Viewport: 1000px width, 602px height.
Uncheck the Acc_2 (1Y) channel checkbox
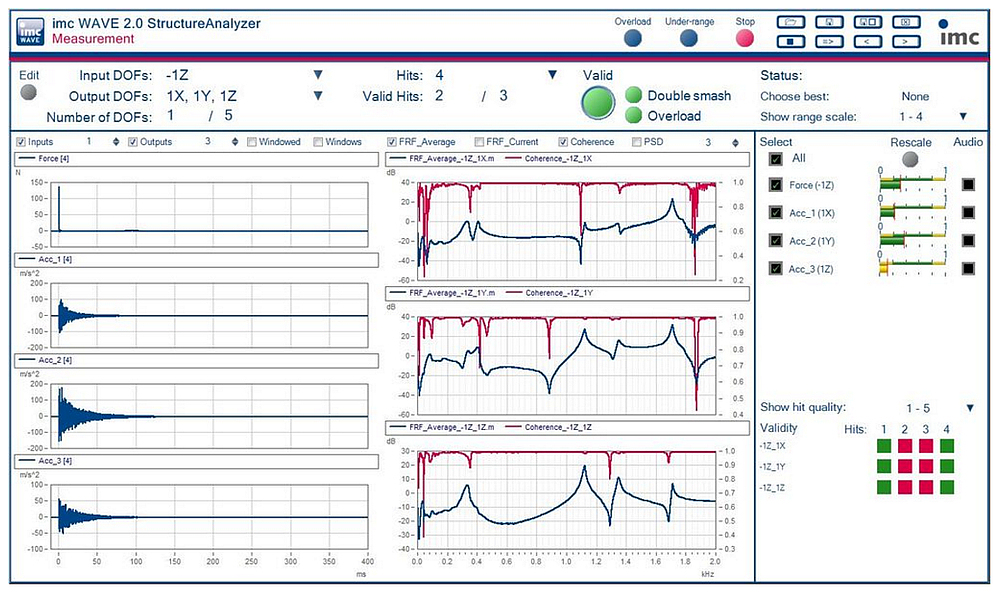(776, 240)
